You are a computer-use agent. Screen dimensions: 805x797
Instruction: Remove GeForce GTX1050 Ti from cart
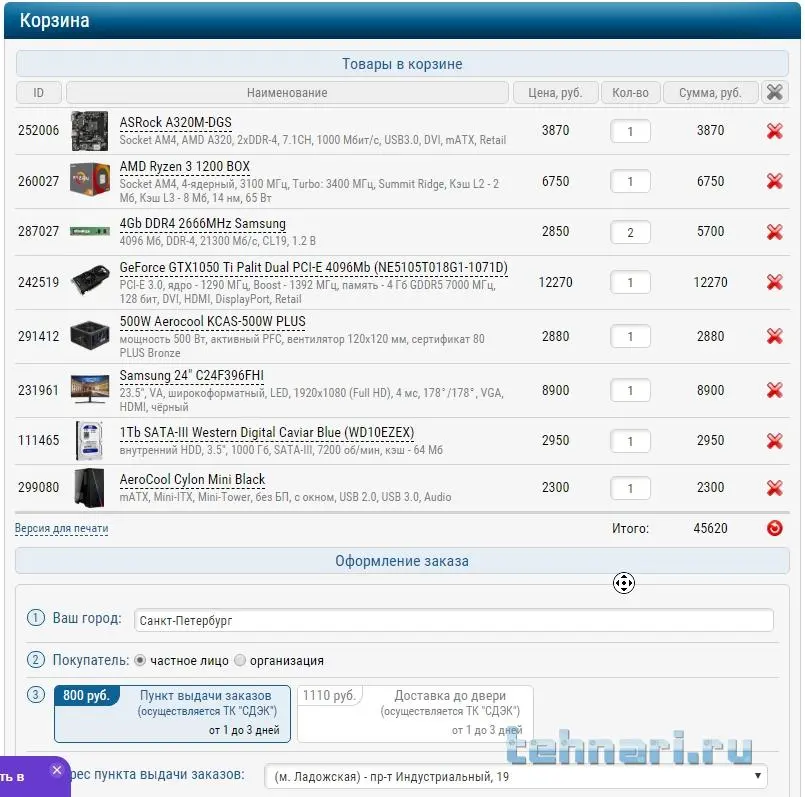pyautogui.click(x=774, y=282)
